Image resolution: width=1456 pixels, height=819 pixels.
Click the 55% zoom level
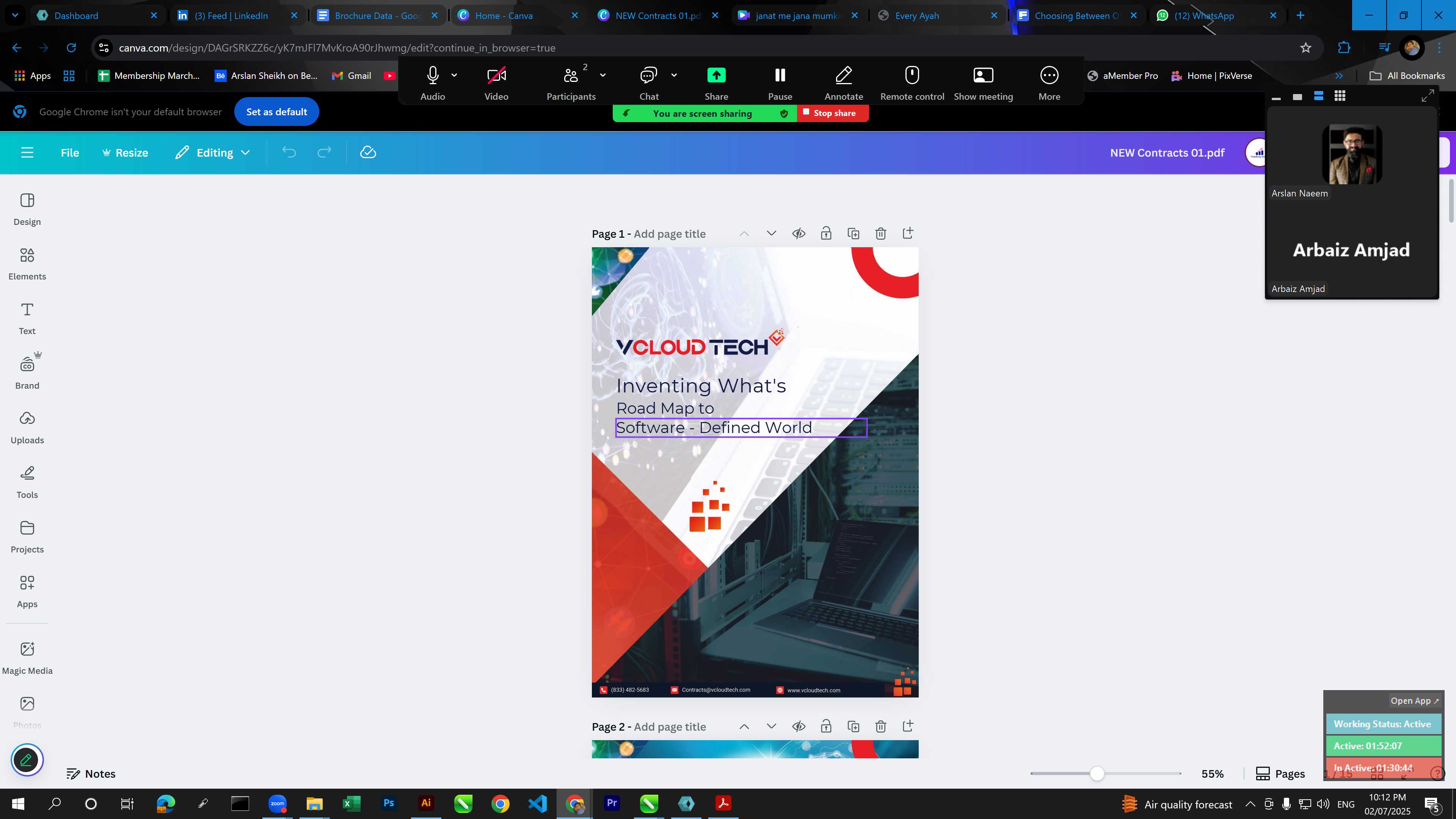pyautogui.click(x=1213, y=774)
